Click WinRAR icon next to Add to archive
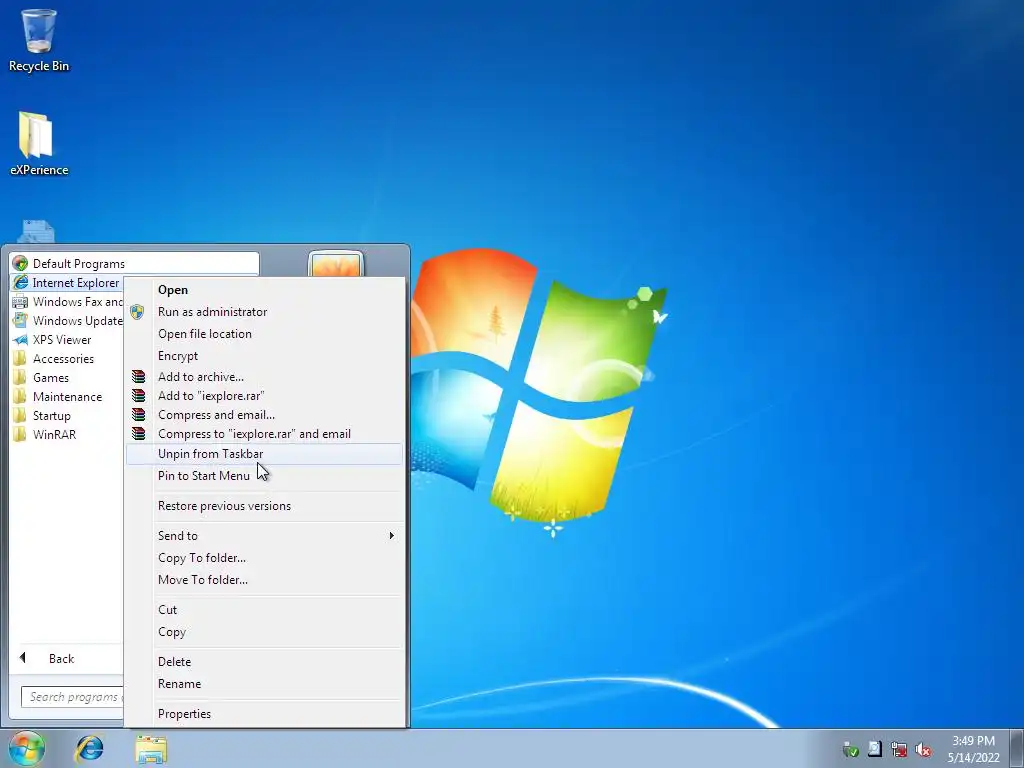This screenshot has height=768, width=1024. click(x=138, y=377)
